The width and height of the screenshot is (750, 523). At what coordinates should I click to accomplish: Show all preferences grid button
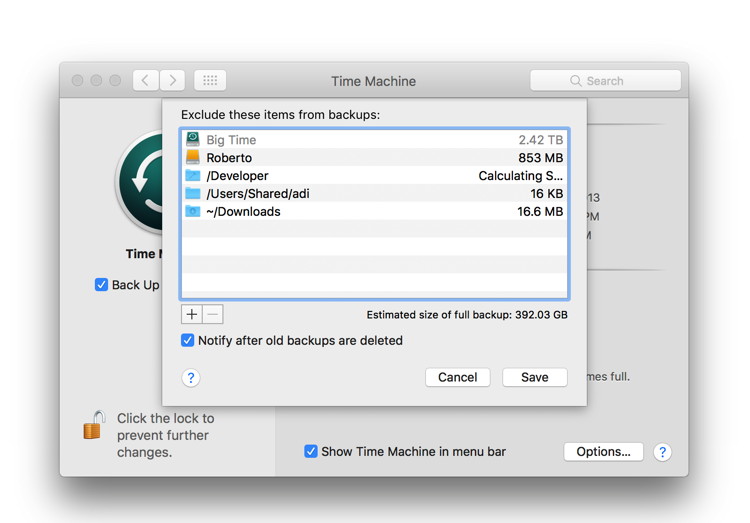210,80
